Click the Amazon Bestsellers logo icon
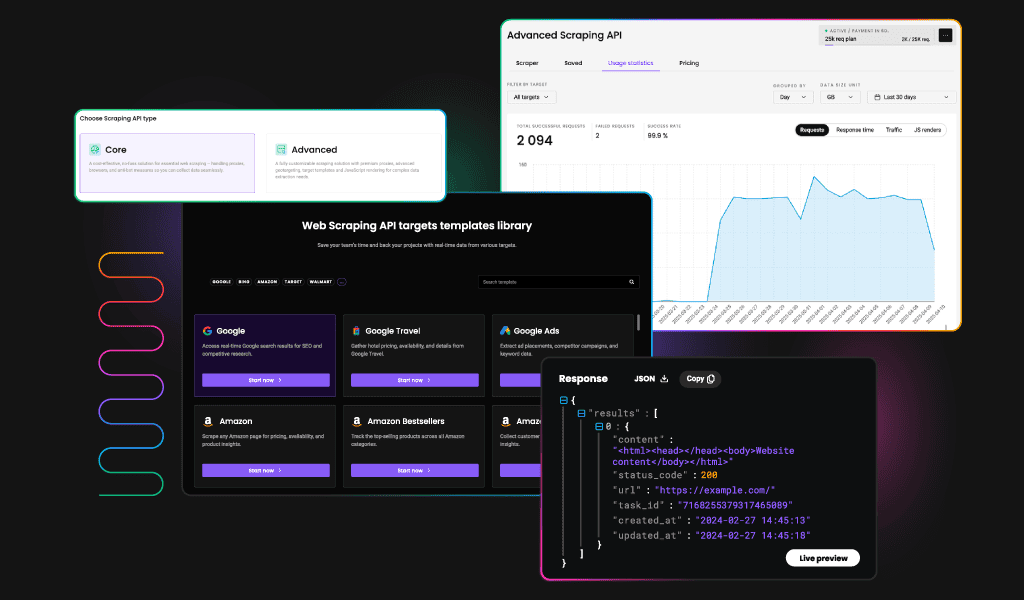1024x600 pixels. click(356, 422)
